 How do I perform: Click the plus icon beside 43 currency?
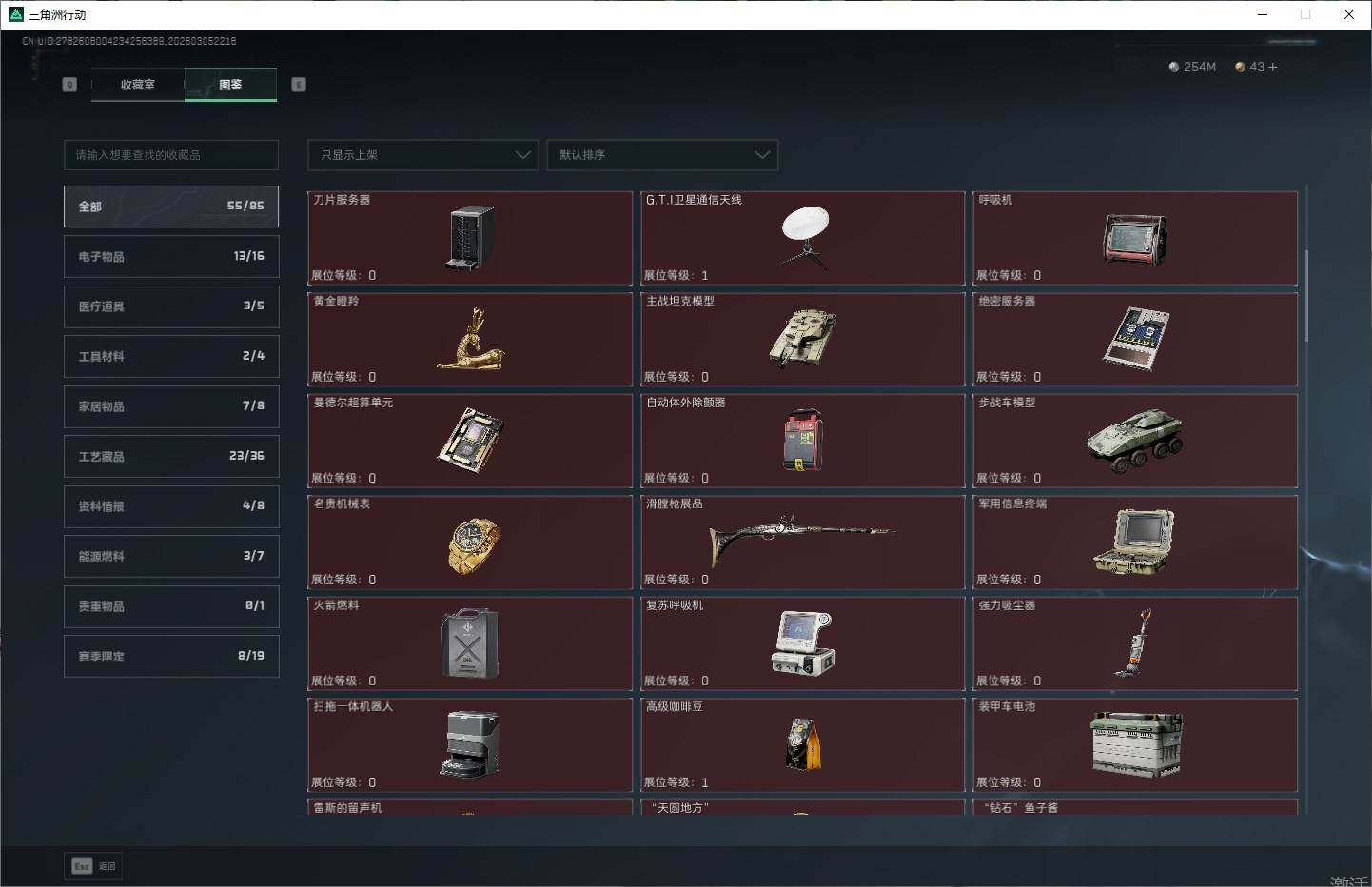click(1273, 67)
